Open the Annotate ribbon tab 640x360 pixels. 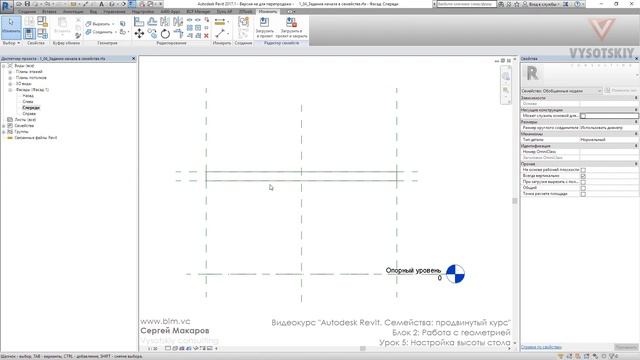(73, 11)
